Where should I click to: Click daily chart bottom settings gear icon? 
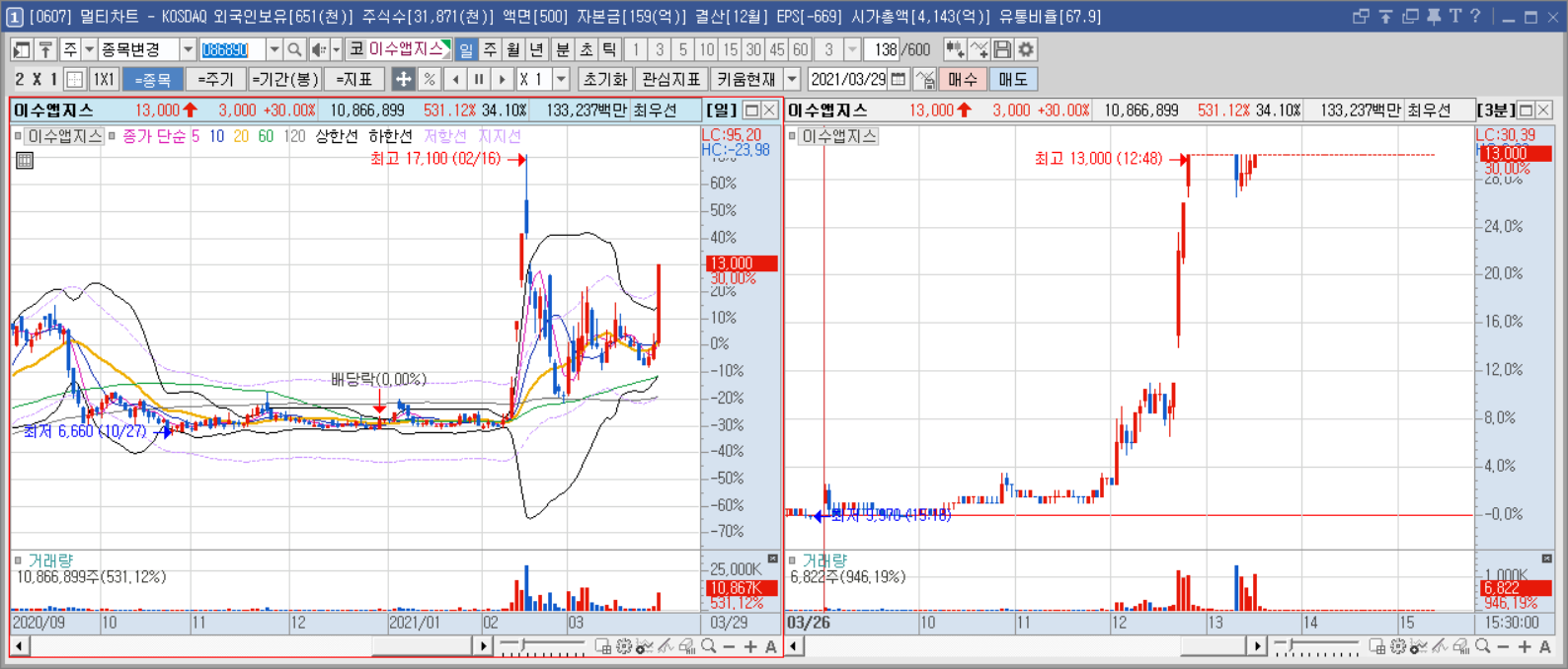[624, 646]
